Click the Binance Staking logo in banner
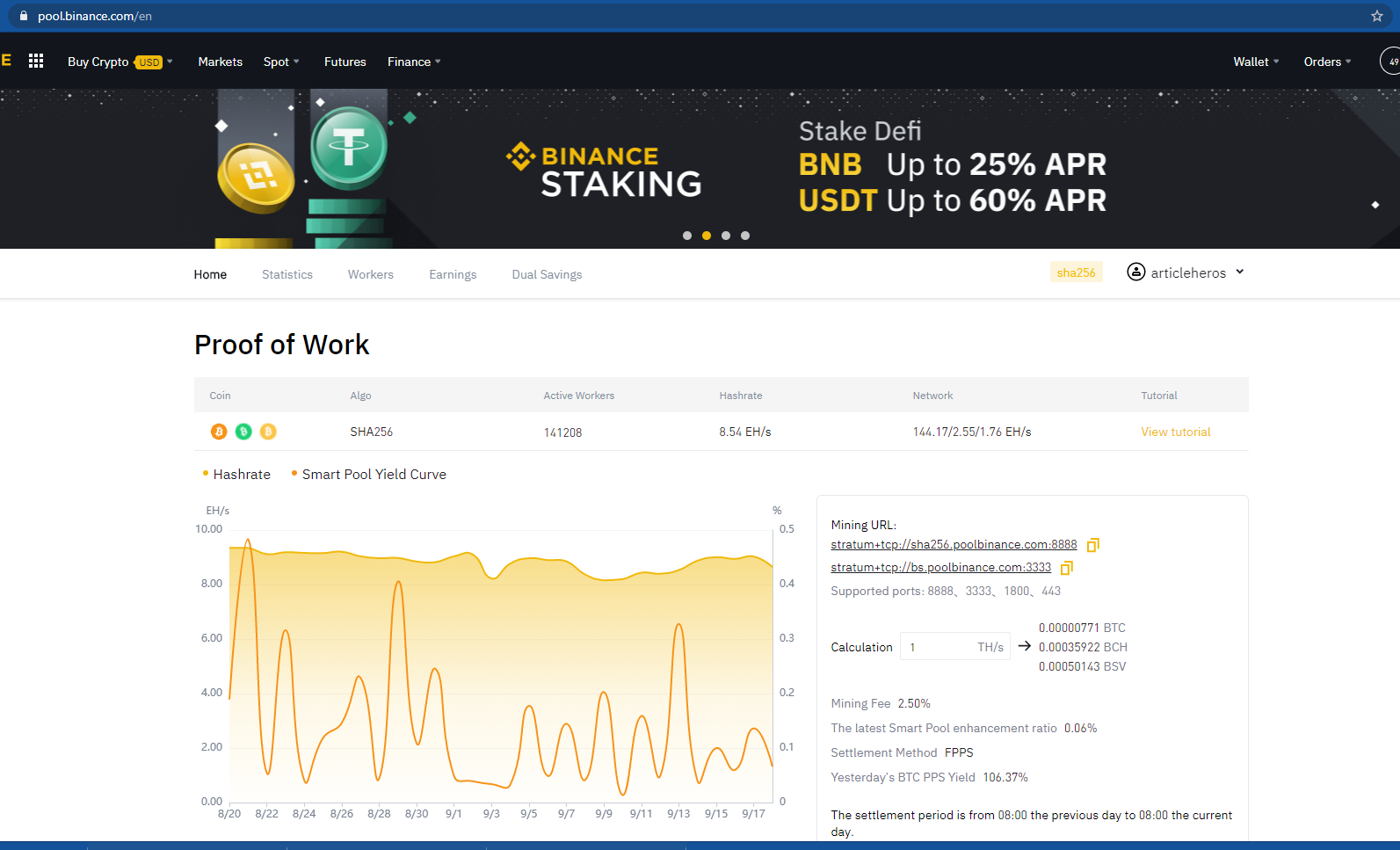Screen dimensions: 1400x850 [x=604, y=170]
